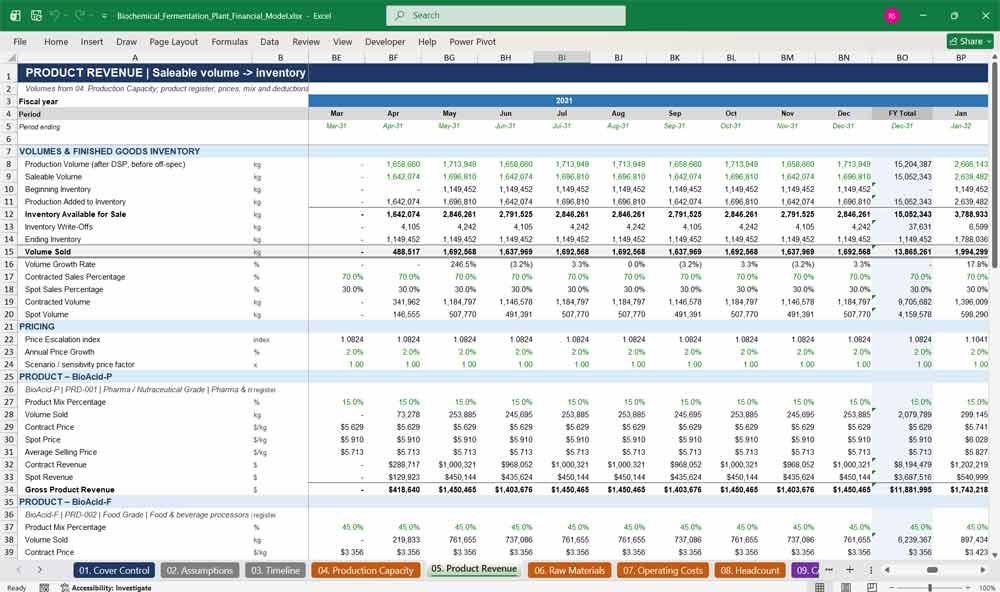
Task: Switch to 02. Assumptions sheet tab
Action: click(200, 570)
